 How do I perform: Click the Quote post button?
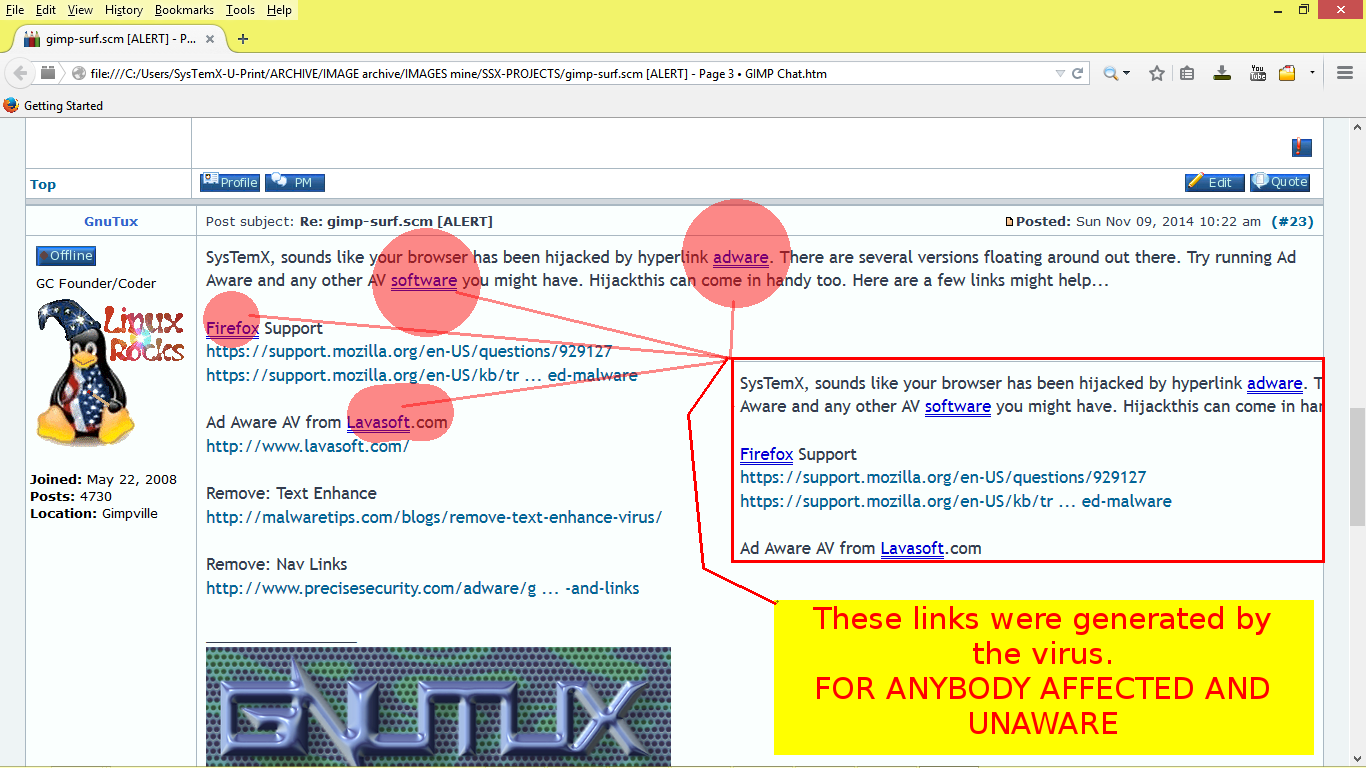tap(1280, 182)
